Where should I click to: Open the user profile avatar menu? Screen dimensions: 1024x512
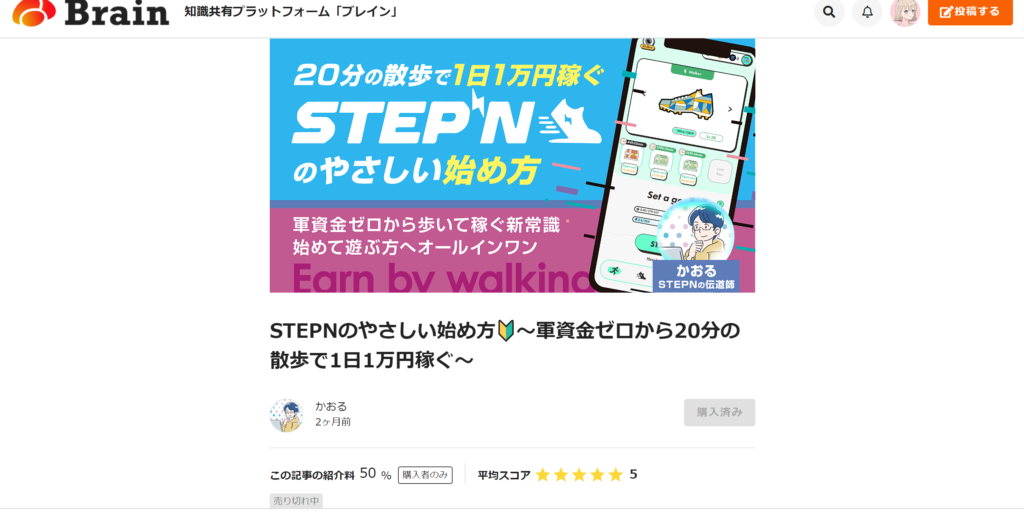click(905, 12)
